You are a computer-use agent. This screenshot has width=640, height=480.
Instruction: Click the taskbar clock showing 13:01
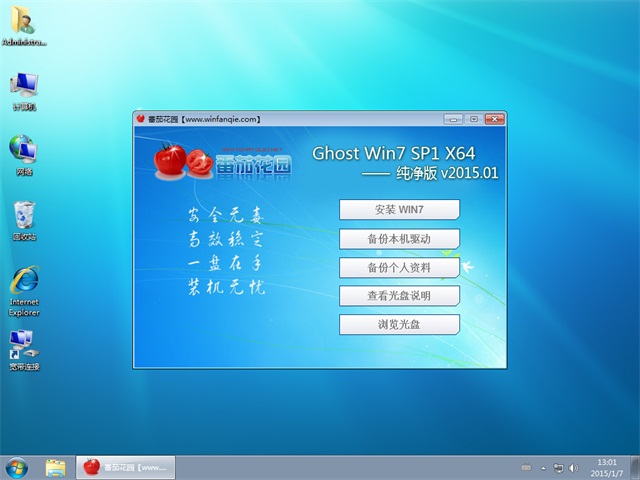tap(607, 467)
